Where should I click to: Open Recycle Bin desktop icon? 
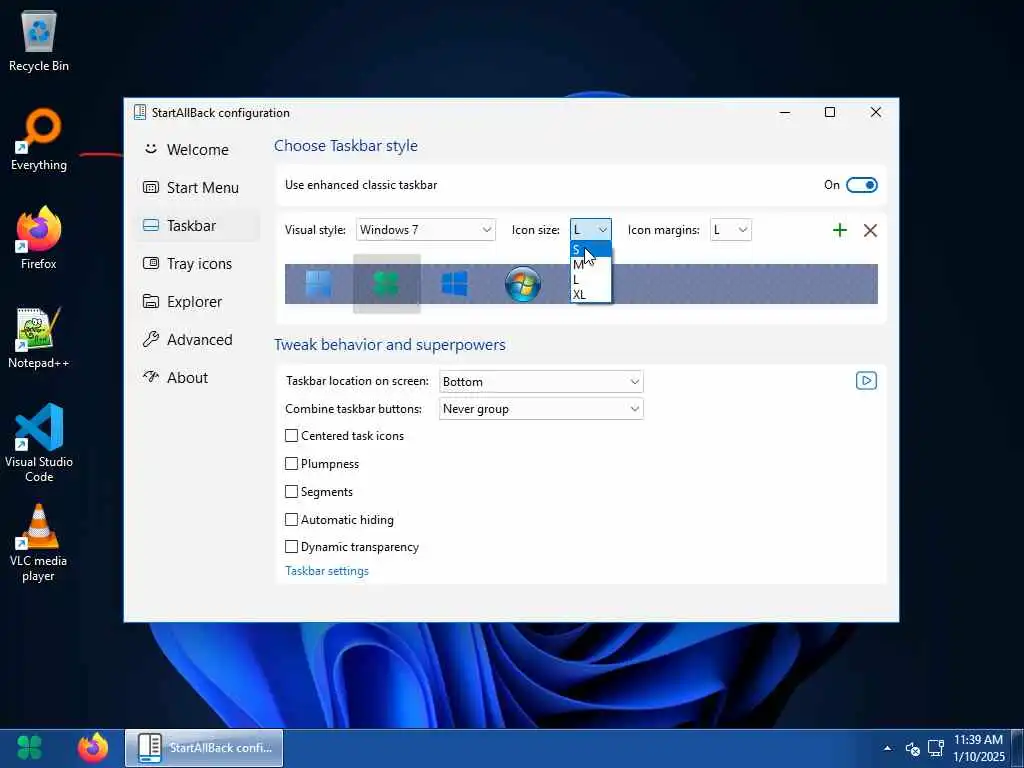[39, 40]
